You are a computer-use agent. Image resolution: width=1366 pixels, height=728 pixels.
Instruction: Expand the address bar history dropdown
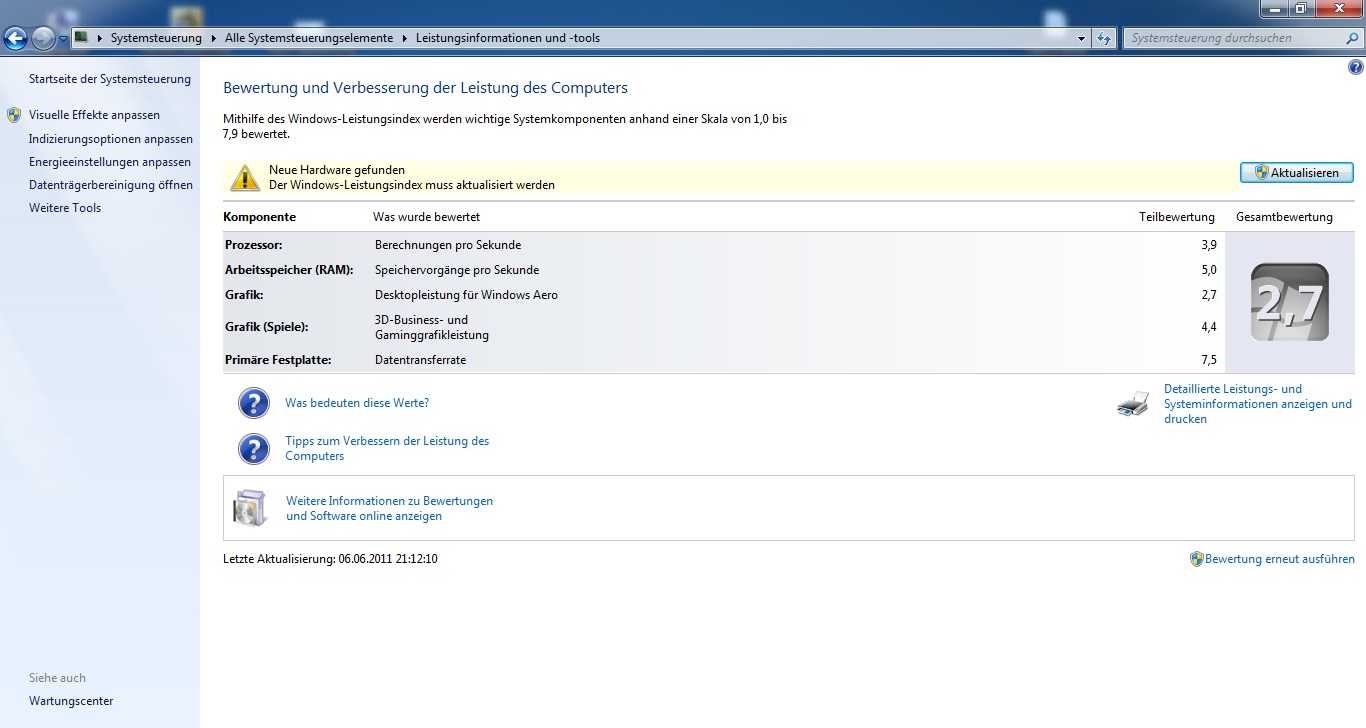click(1081, 39)
